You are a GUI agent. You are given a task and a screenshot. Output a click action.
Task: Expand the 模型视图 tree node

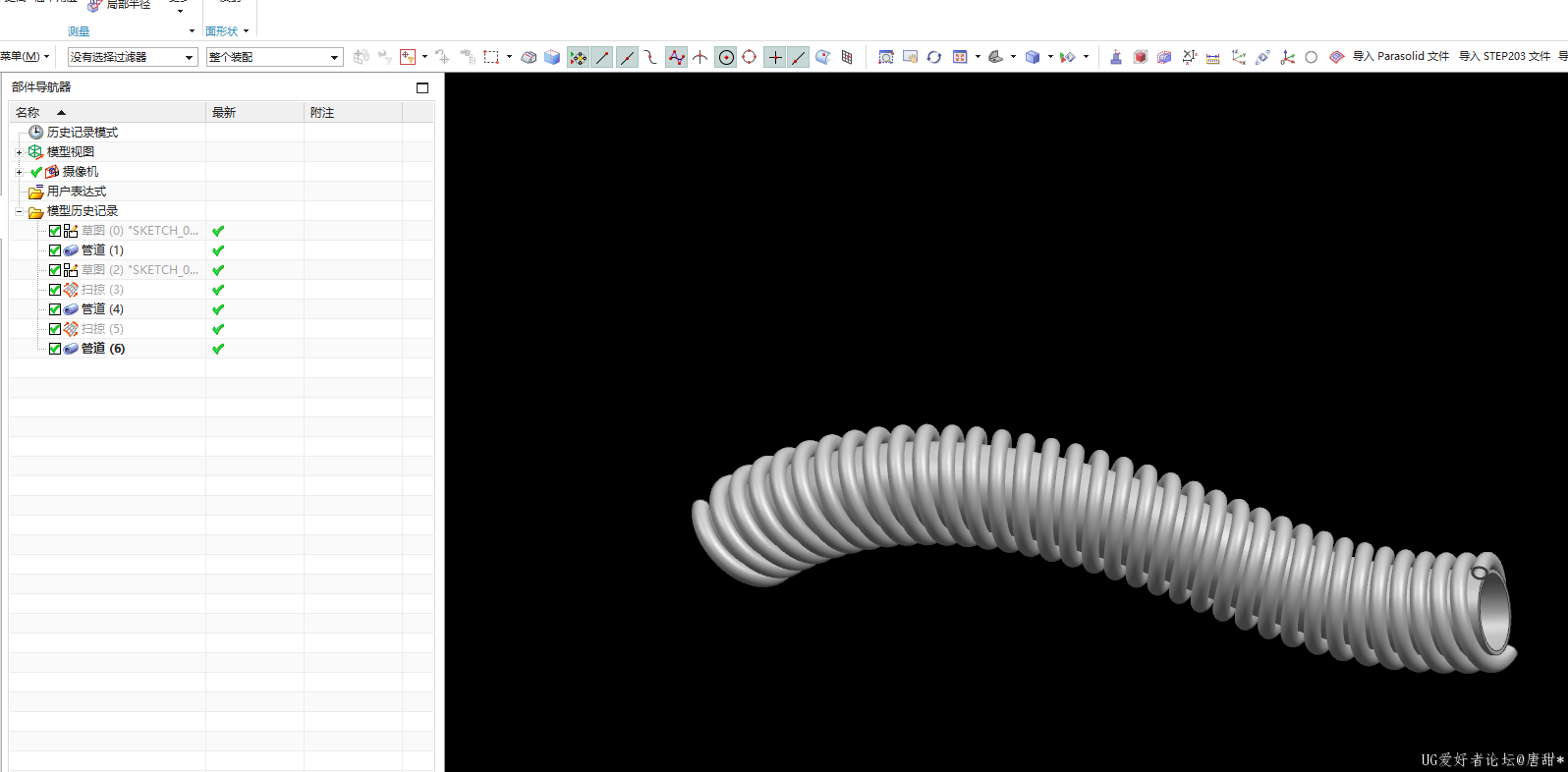click(19, 152)
